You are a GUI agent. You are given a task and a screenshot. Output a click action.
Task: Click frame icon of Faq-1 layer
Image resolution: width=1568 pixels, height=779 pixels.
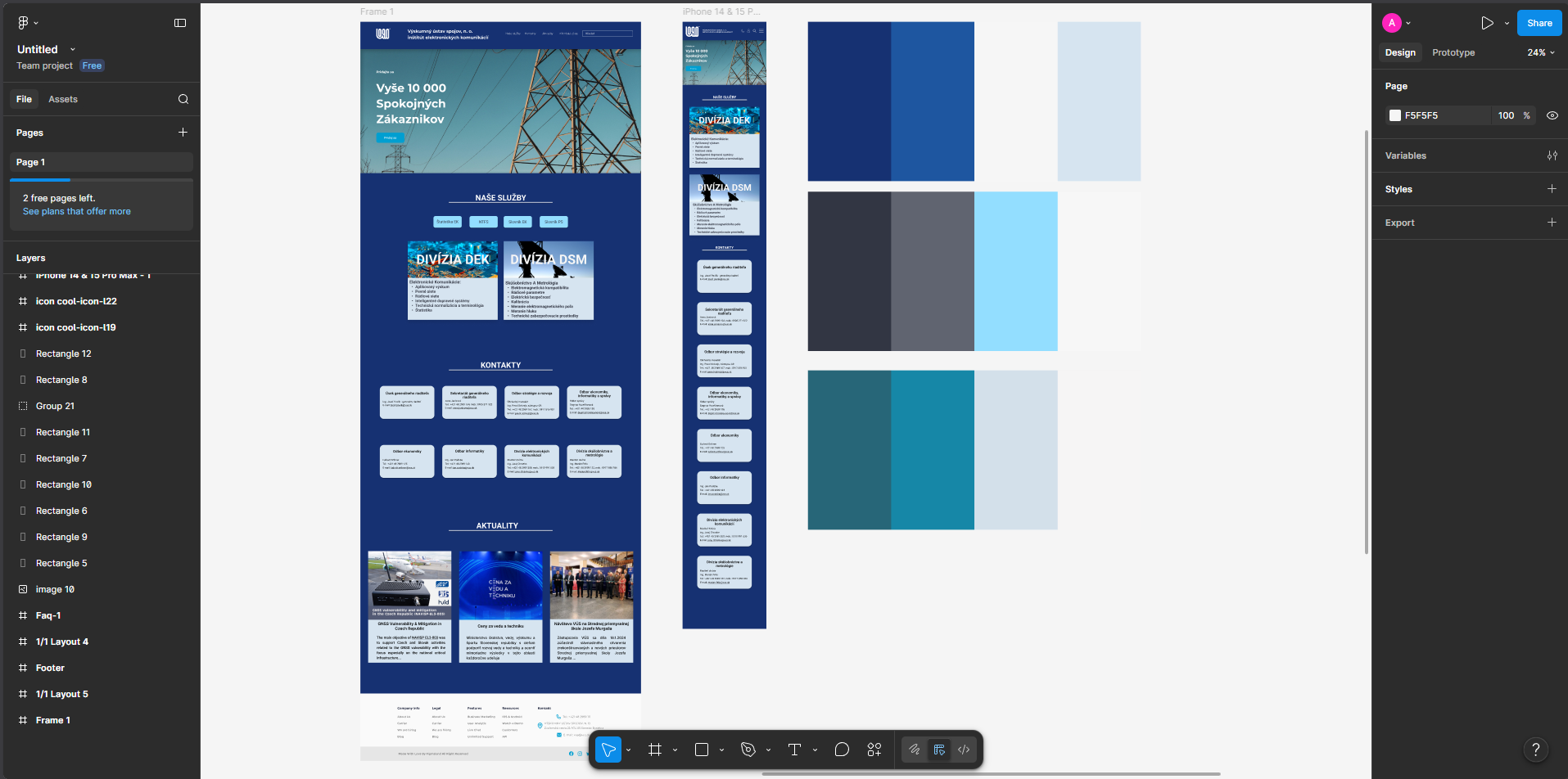pyautogui.click(x=23, y=615)
